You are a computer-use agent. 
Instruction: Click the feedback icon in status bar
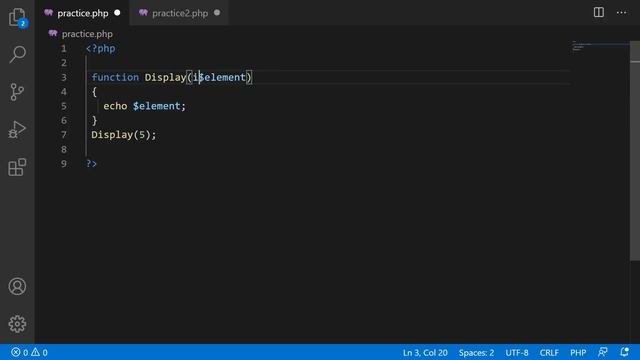pyautogui.click(x=603, y=352)
